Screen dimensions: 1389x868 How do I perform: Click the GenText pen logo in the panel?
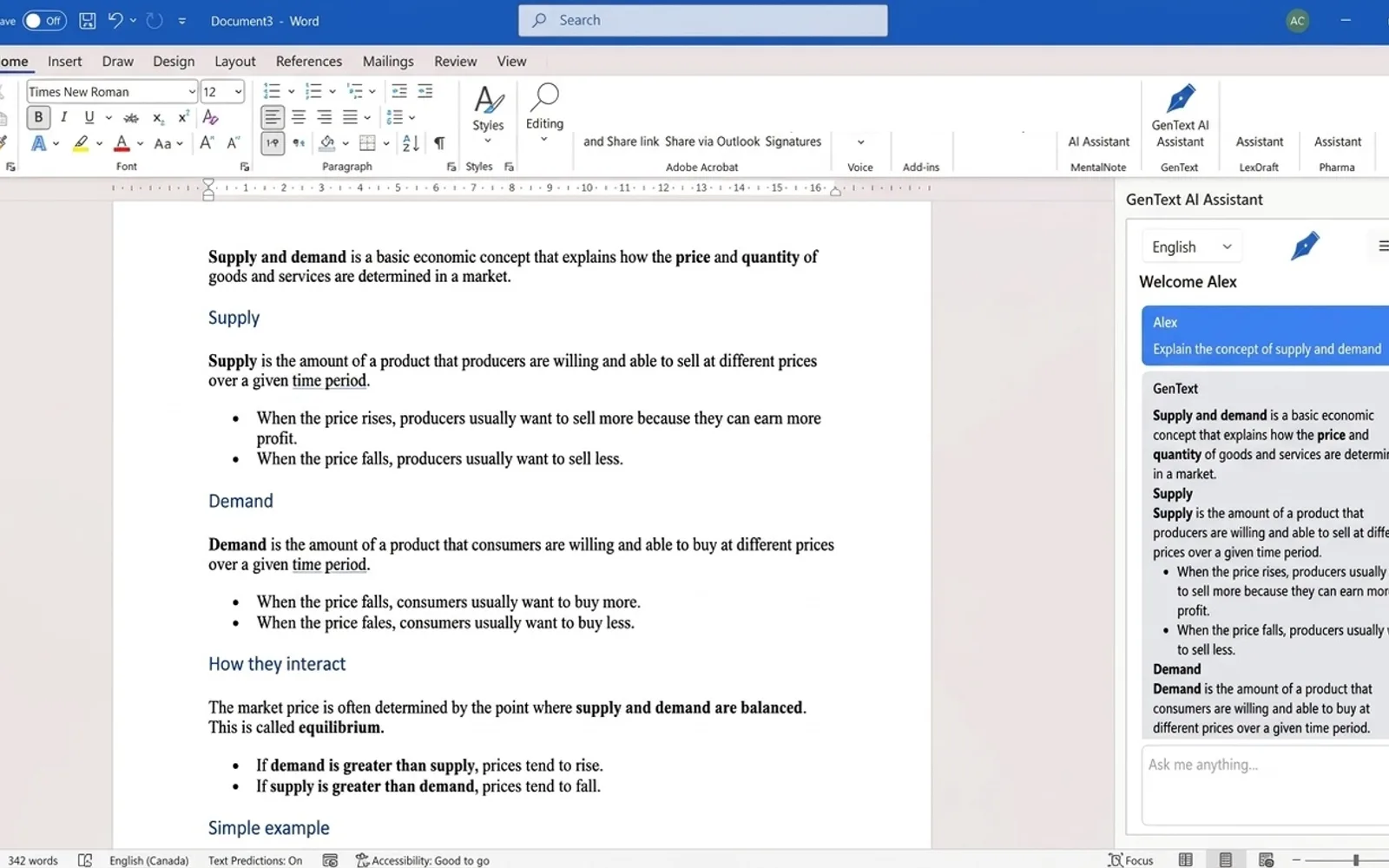1305,247
